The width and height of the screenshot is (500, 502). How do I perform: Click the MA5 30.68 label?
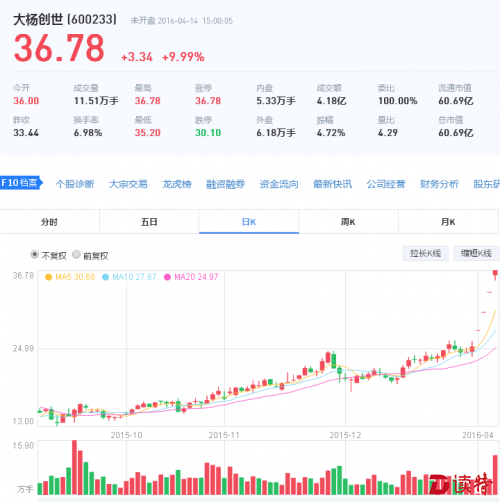(x=75, y=277)
